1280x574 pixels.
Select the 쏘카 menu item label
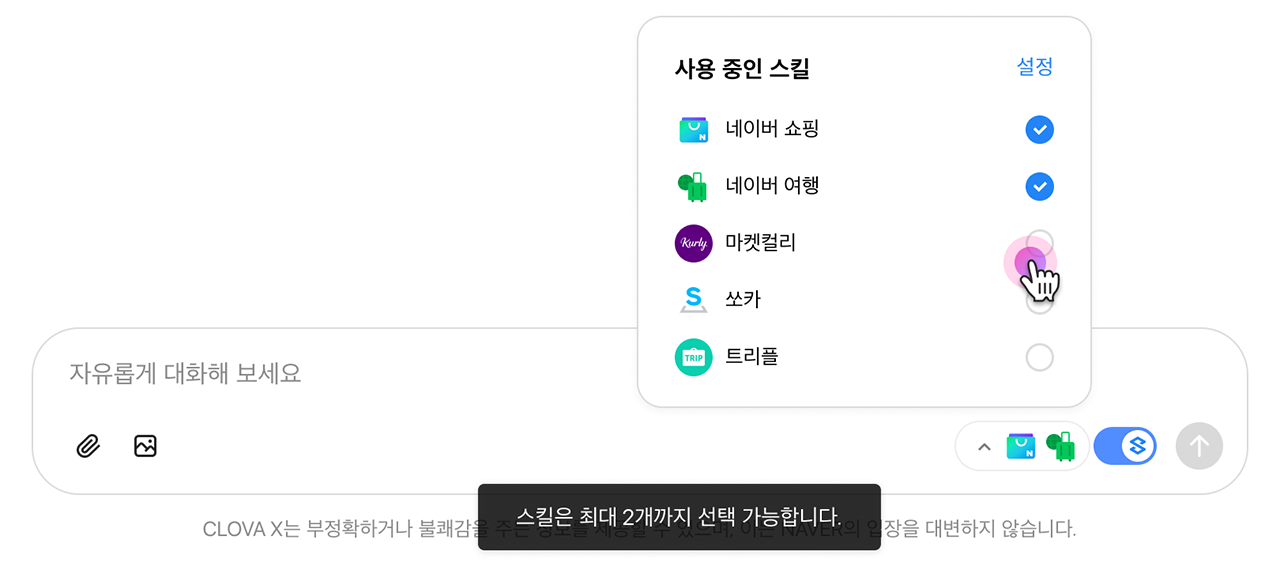(x=743, y=299)
